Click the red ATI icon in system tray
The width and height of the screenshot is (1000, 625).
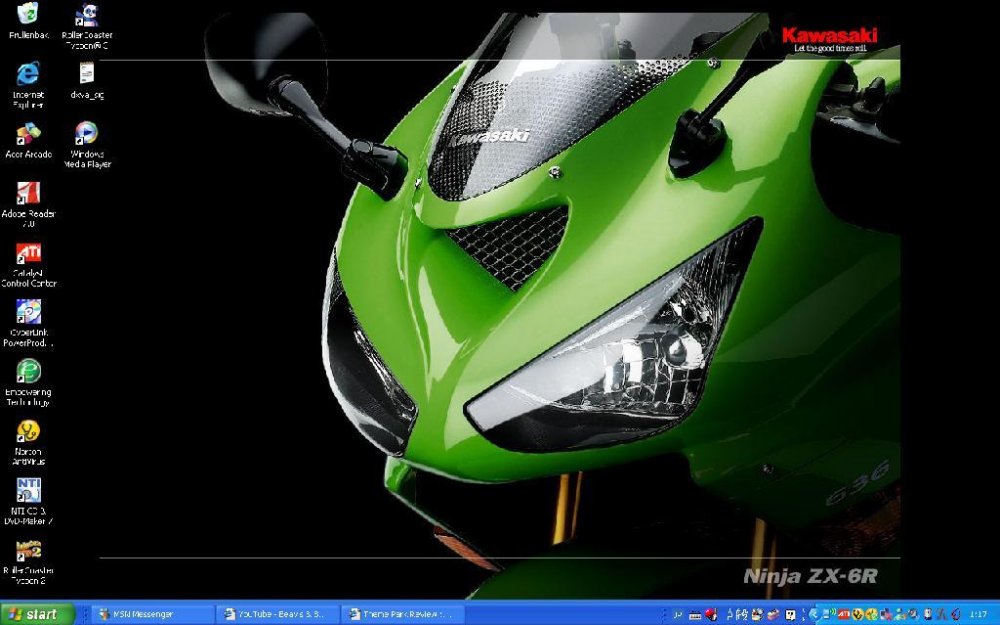[844, 614]
